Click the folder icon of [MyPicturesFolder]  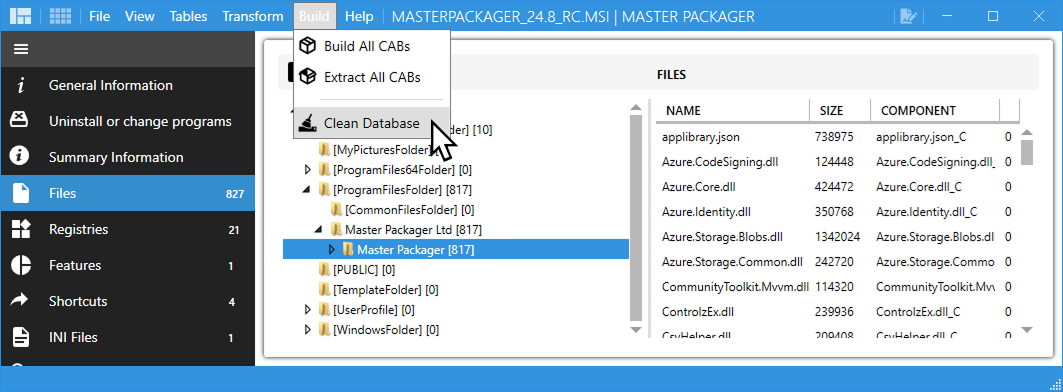[x=325, y=149]
